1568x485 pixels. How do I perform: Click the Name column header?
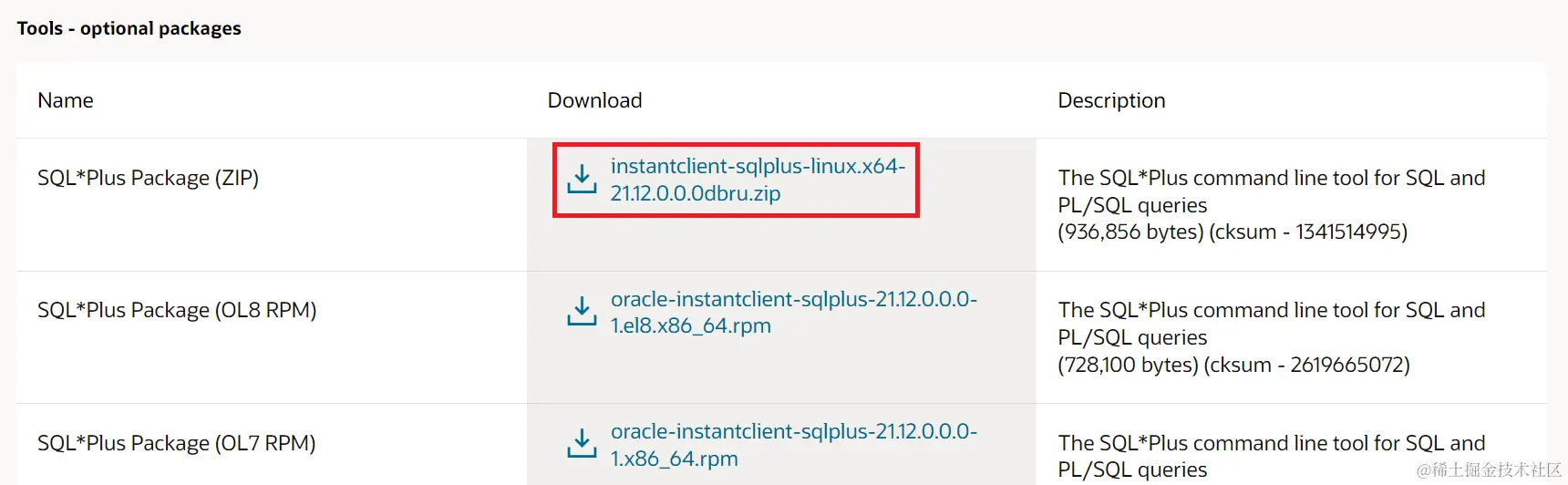[66, 100]
